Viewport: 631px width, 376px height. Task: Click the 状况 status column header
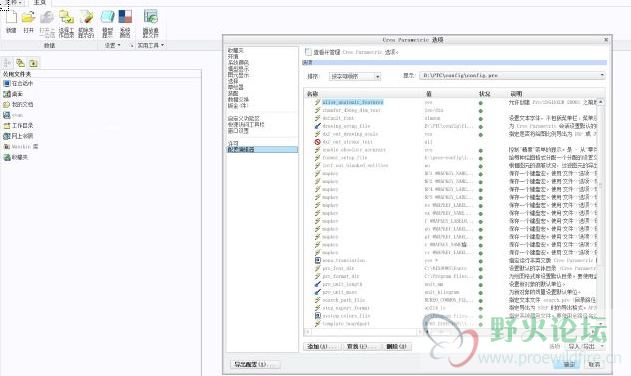(x=485, y=94)
